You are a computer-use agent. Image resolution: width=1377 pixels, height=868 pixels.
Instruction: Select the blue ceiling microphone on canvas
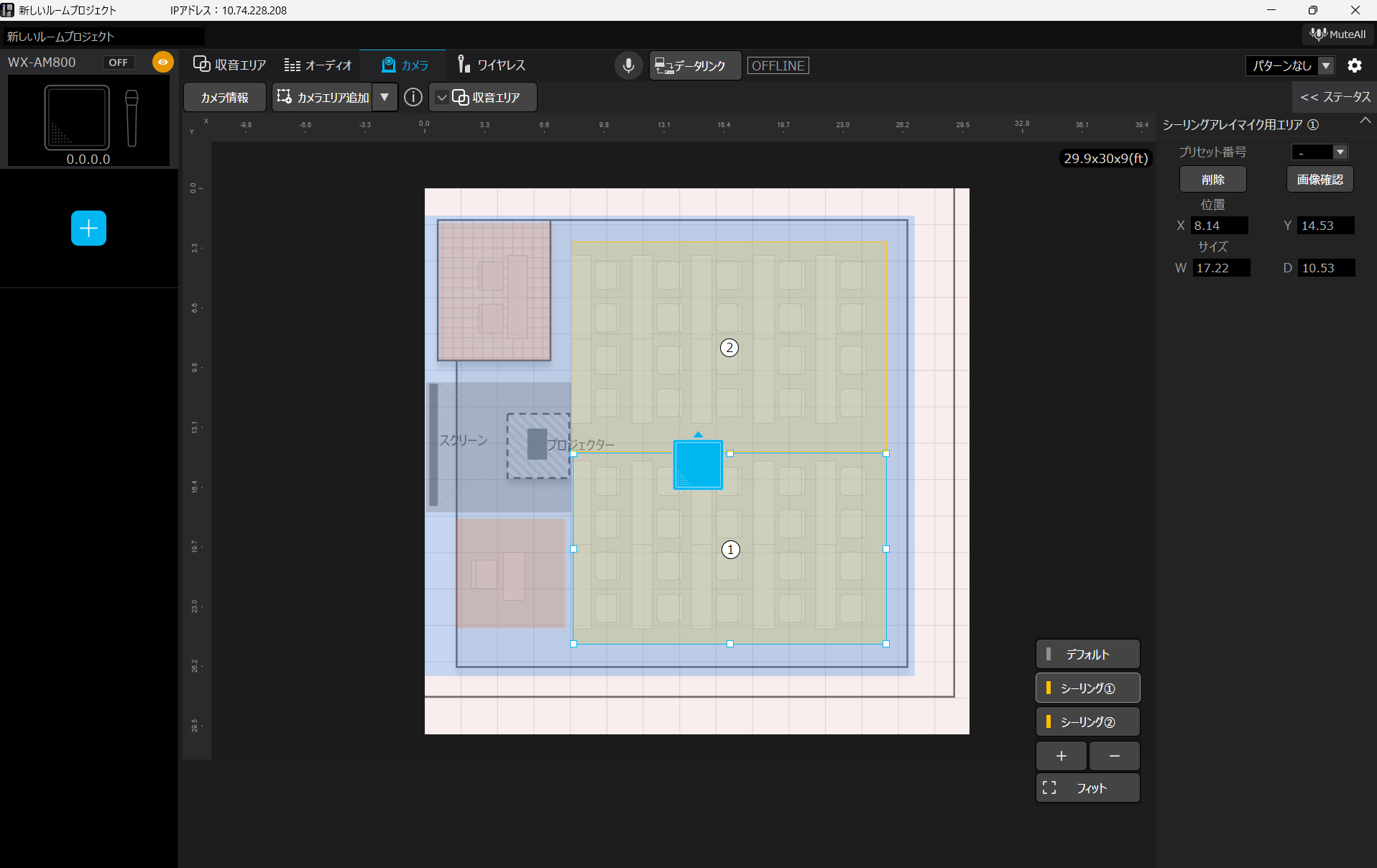[x=697, y=465]
